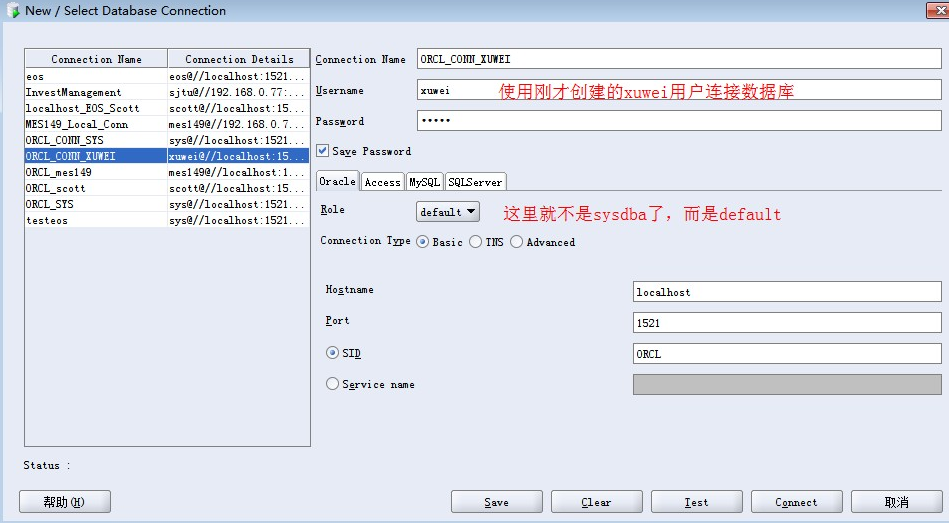
Task: Open the Role dropdown
Action: click(448, 212)
